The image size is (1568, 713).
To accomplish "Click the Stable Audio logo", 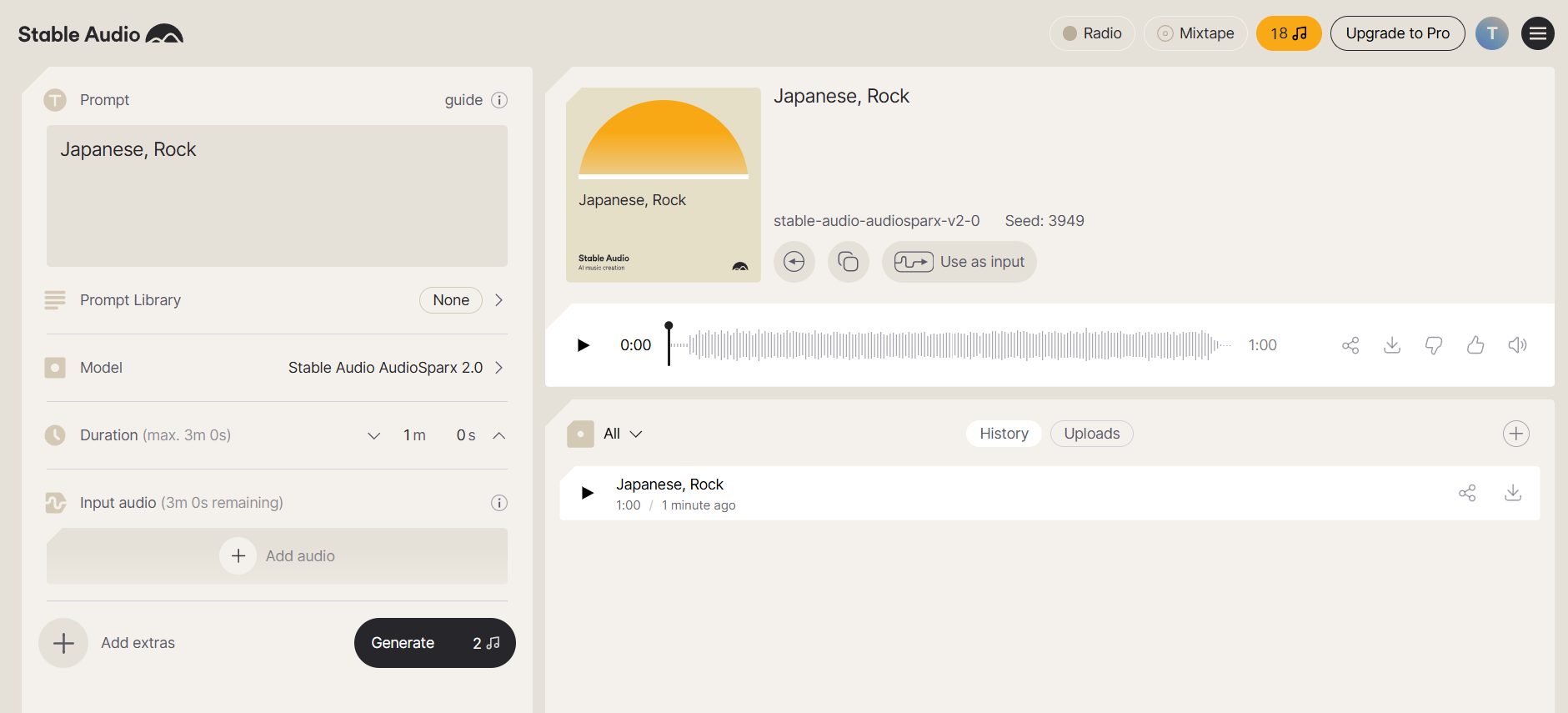I will (x=101, y=34).
